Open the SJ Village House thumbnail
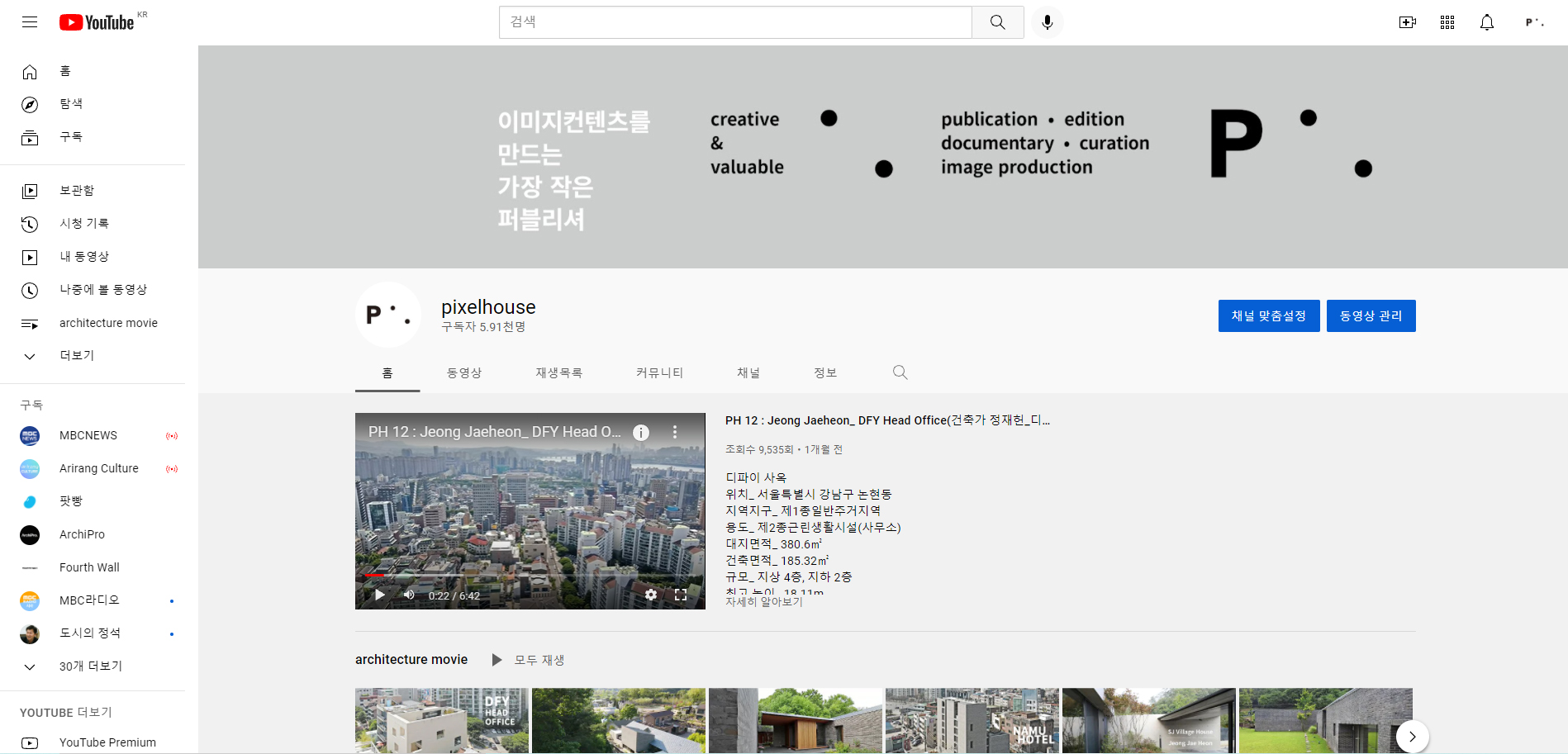Screen dimensions: 1568x754 [x=1149, y=720]
